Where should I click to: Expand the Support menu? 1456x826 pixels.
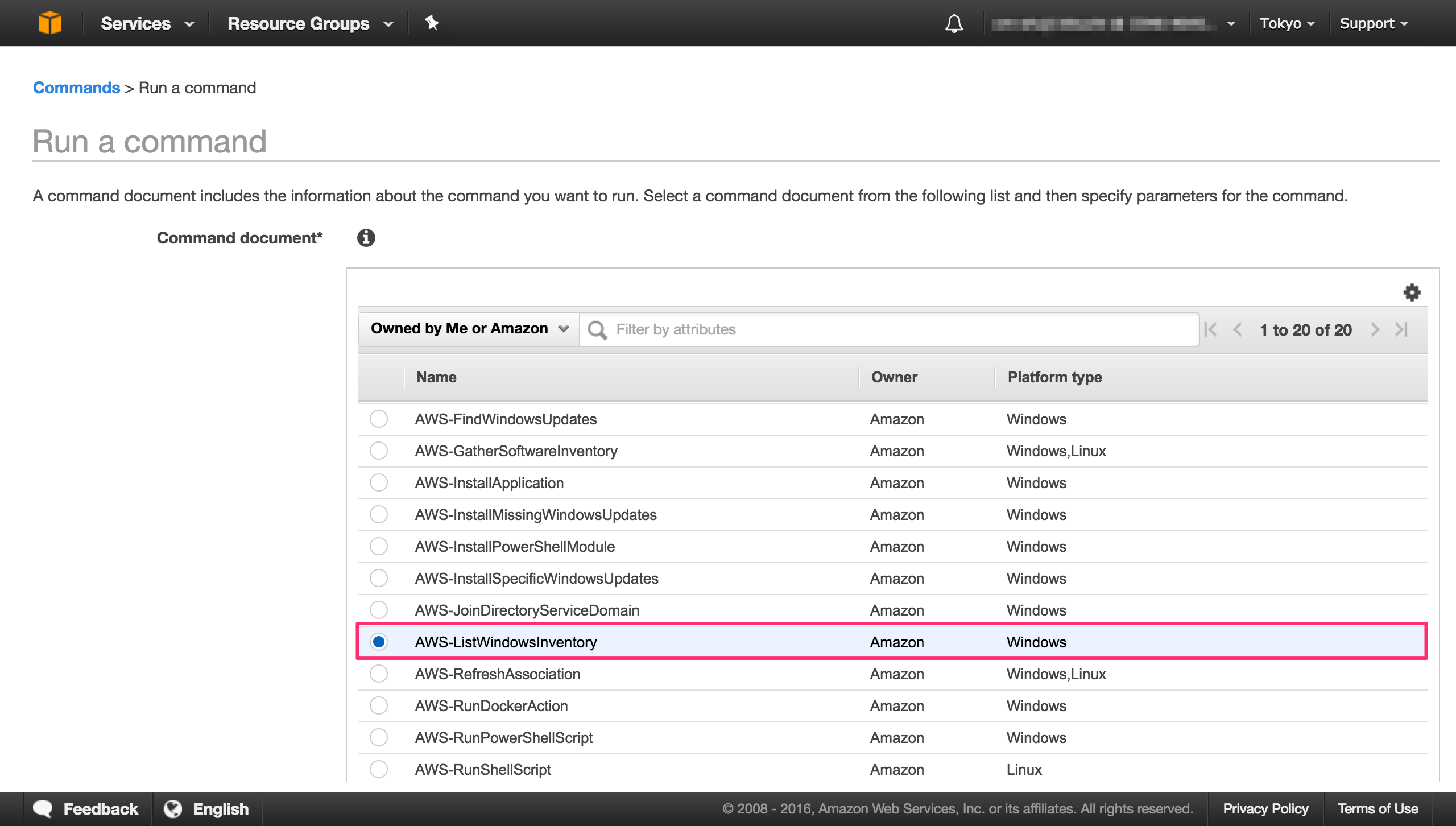click(x=1374, y=23)
